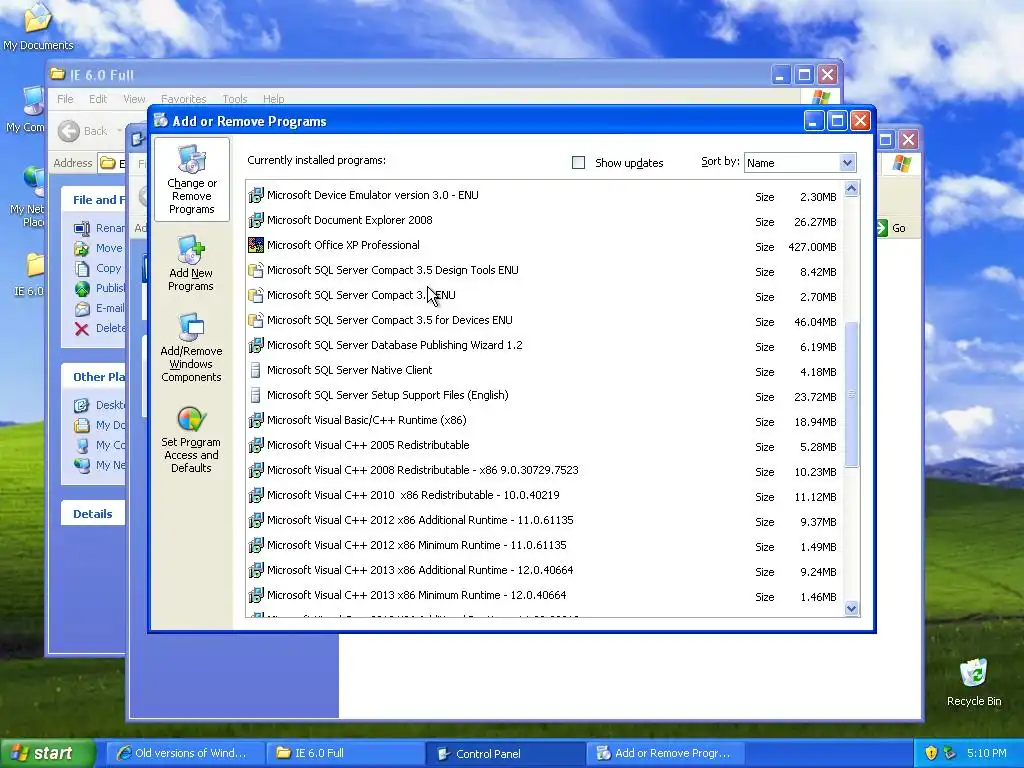Click SQL Server Compact 3.5 Design Tools icon
1024x768 pixels.
click(256, 270)
